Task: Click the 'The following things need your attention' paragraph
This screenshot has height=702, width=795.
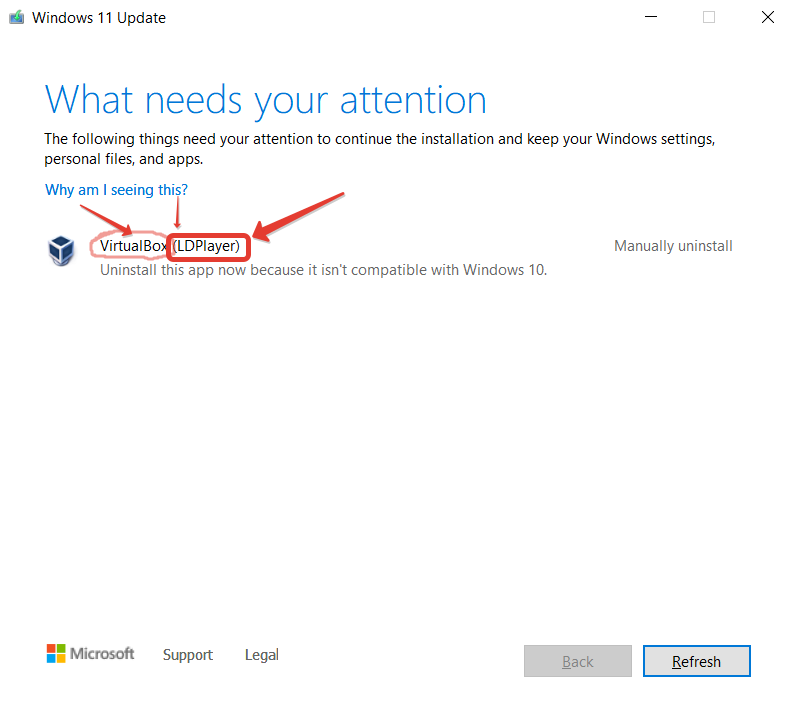Action: point(379,149)
